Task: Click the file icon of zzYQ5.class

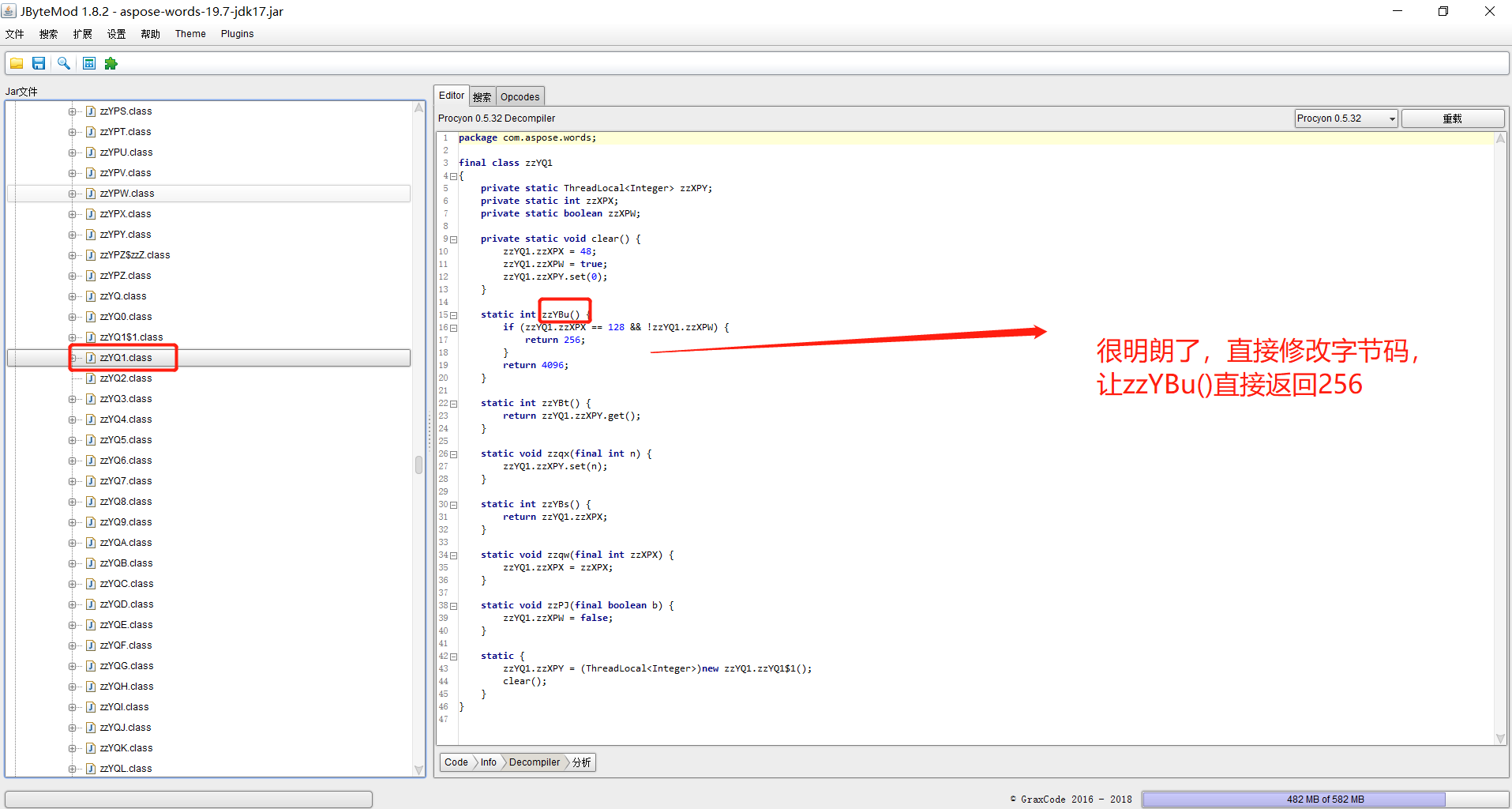Action: pyautogui.click(x=91, y=440)
